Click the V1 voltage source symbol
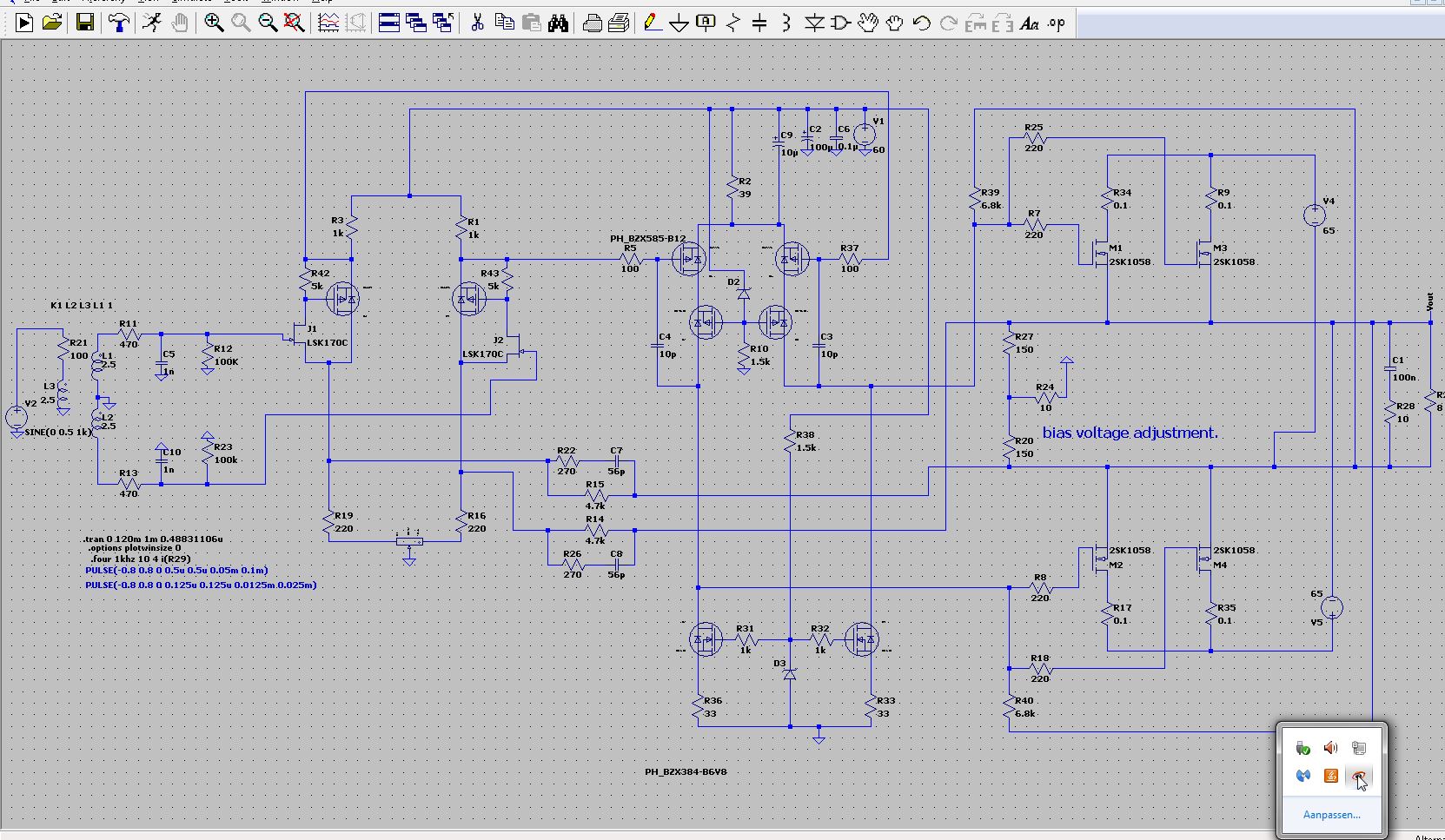1445x840 pixels. coord(865,135)
